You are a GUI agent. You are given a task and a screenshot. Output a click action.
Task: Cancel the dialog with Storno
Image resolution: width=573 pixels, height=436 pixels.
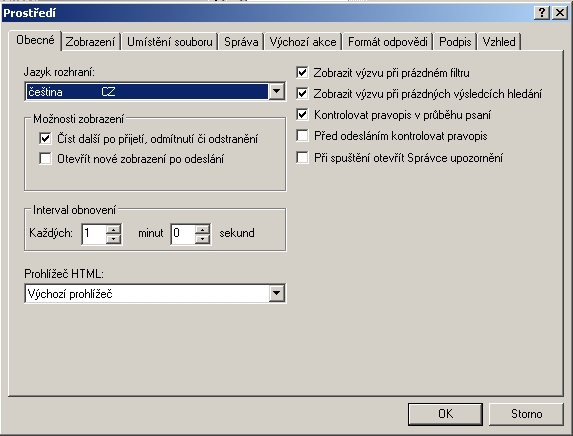526,414
